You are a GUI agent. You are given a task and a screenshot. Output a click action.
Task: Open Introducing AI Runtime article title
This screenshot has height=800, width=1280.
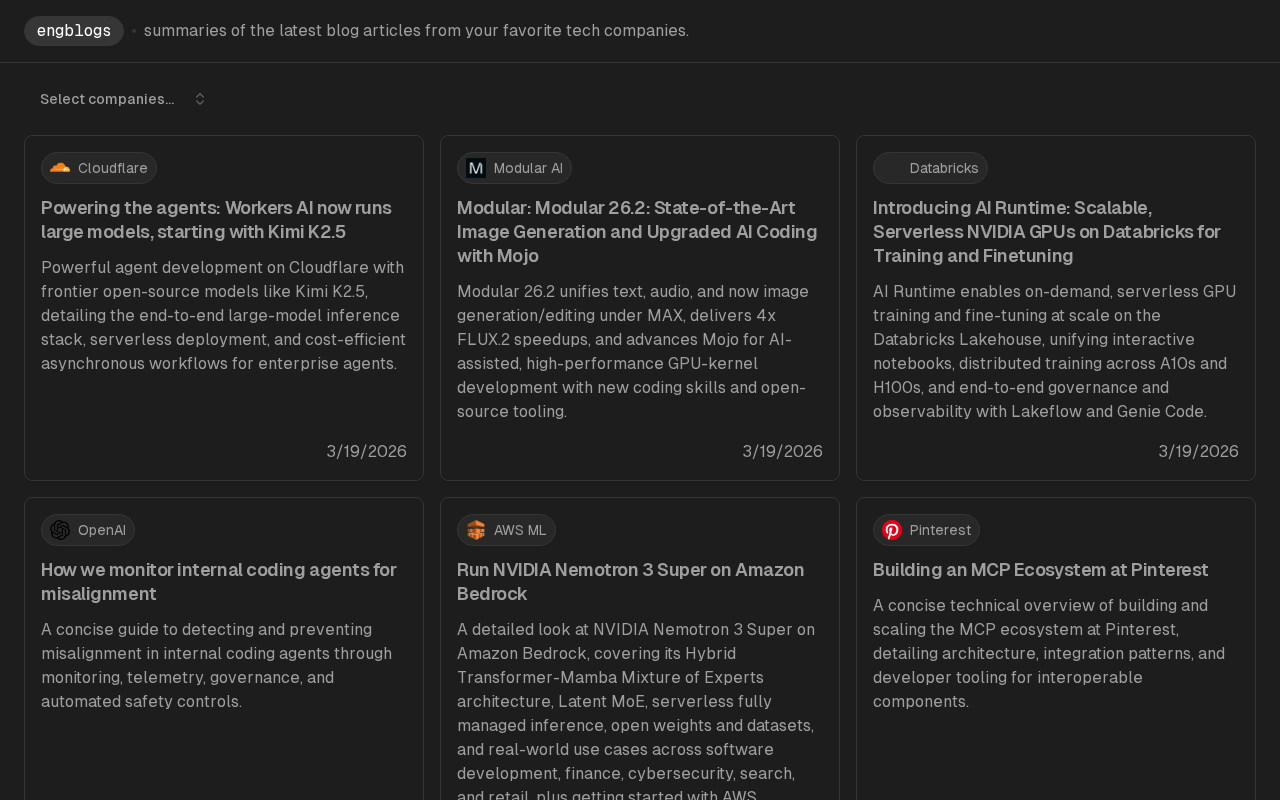pyautogui.click(x=1046, y=232)
